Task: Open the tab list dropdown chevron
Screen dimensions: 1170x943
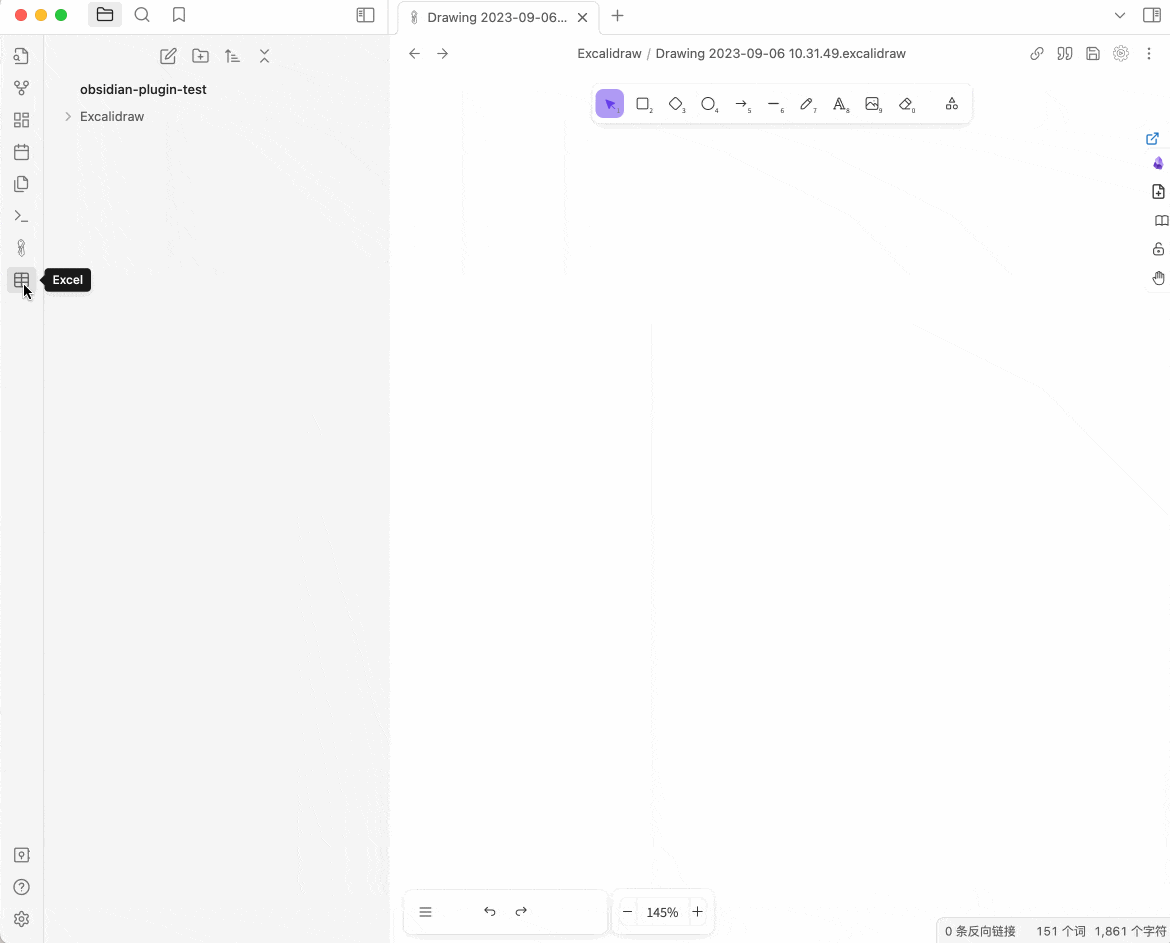Action: pyautogui.click(x=1119, y=15)
